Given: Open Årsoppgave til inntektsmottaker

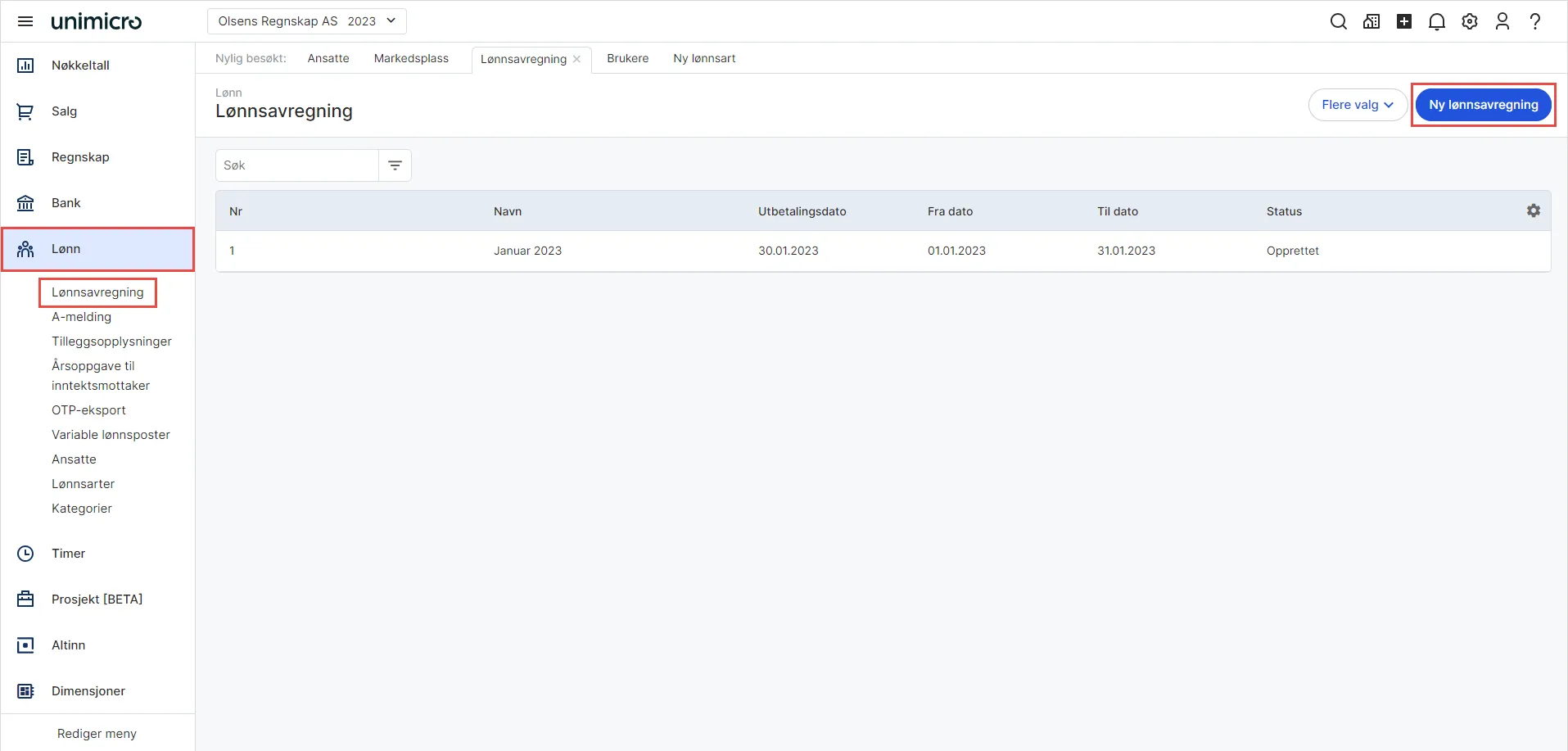Looking at the screenshot, I should click(x=101, y=376).
